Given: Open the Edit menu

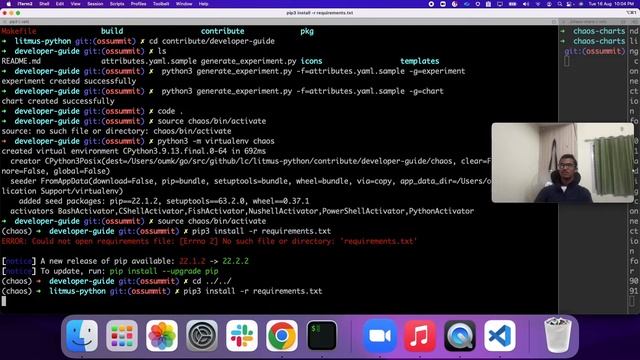Looking at the screenshot, I should tap(60, 4).
